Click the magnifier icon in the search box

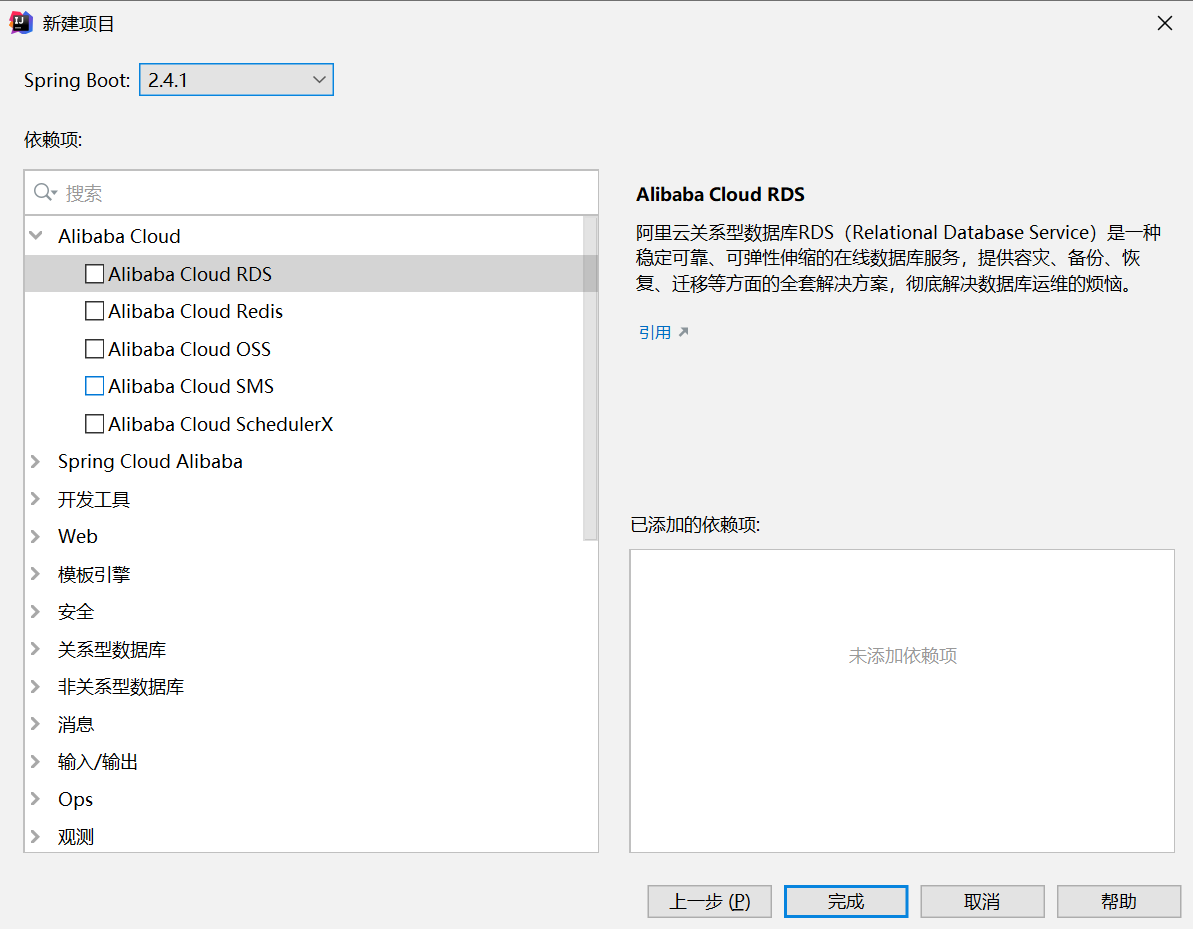(x=45, y=192)
